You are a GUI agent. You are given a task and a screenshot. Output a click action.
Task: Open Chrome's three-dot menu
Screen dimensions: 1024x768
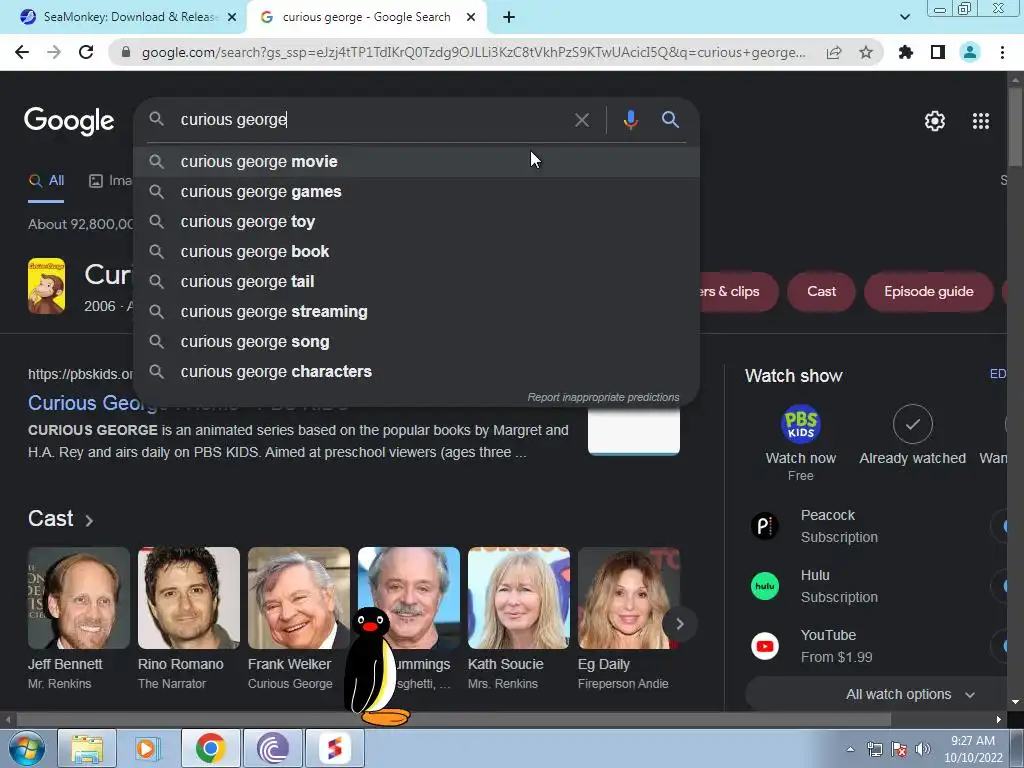[1002, 52]
